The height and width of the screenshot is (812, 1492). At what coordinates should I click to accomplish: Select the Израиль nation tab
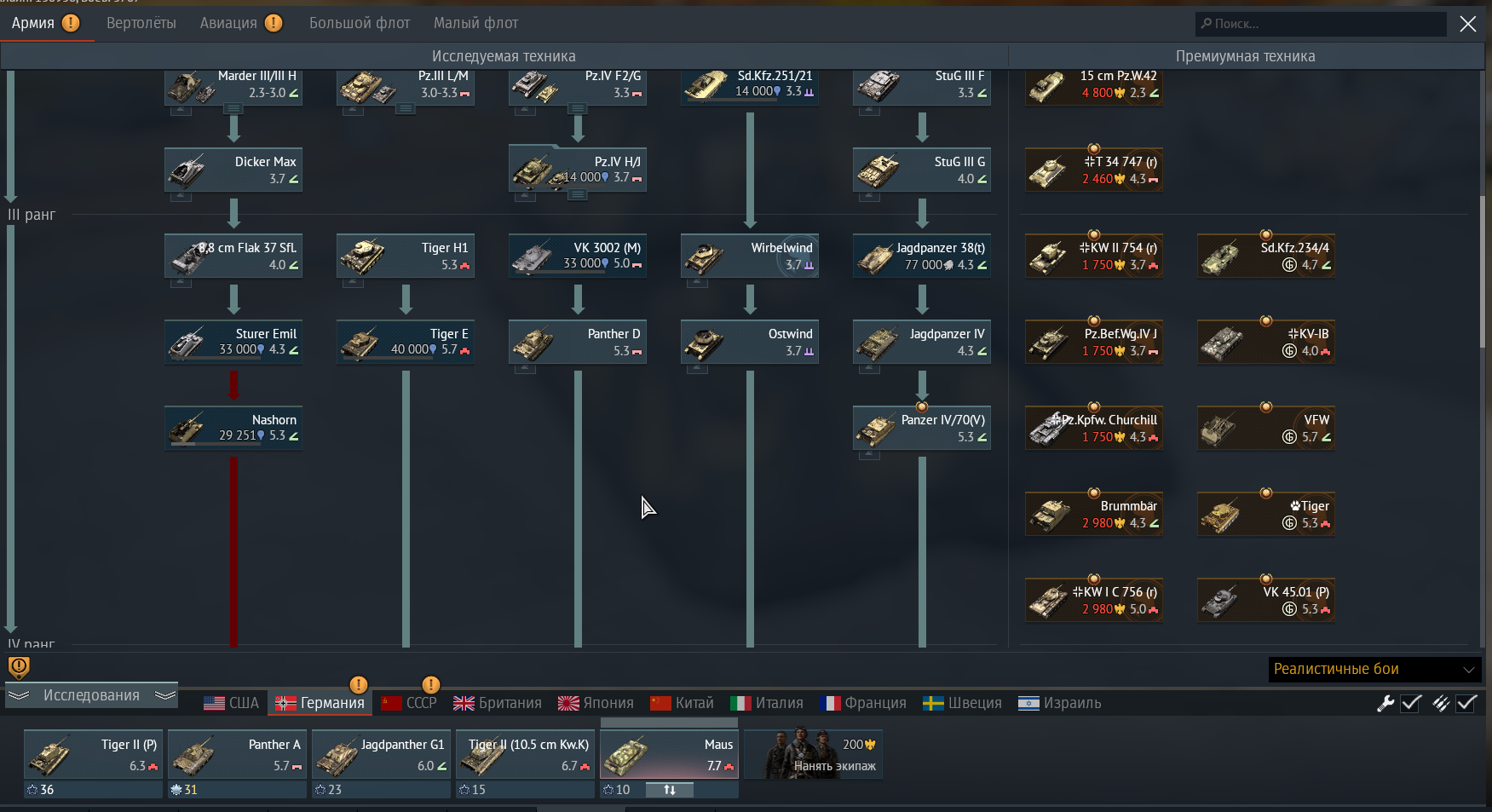(1060, 703)
